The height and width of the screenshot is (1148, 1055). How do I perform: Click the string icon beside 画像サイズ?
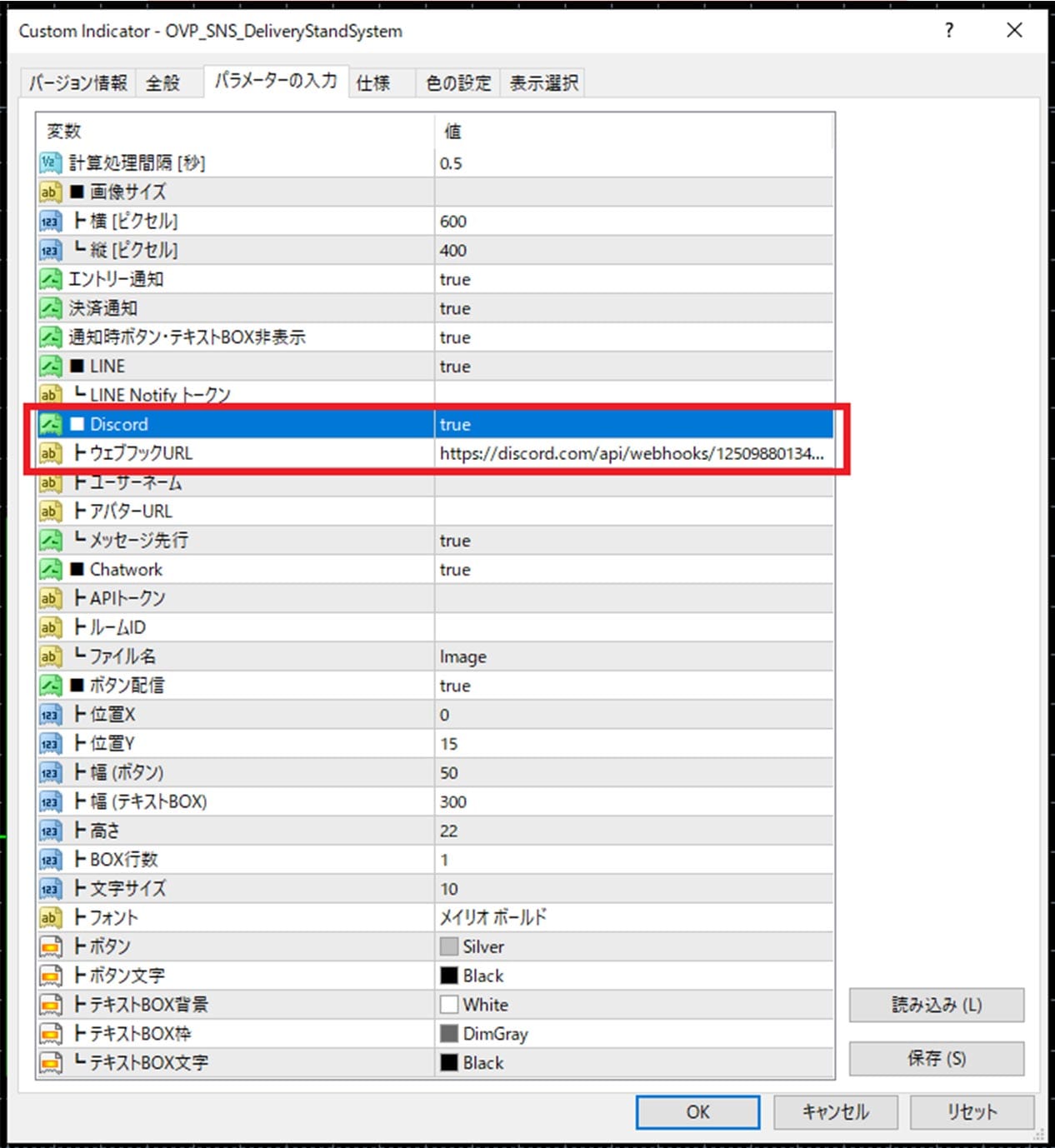(x=50, y=192)
